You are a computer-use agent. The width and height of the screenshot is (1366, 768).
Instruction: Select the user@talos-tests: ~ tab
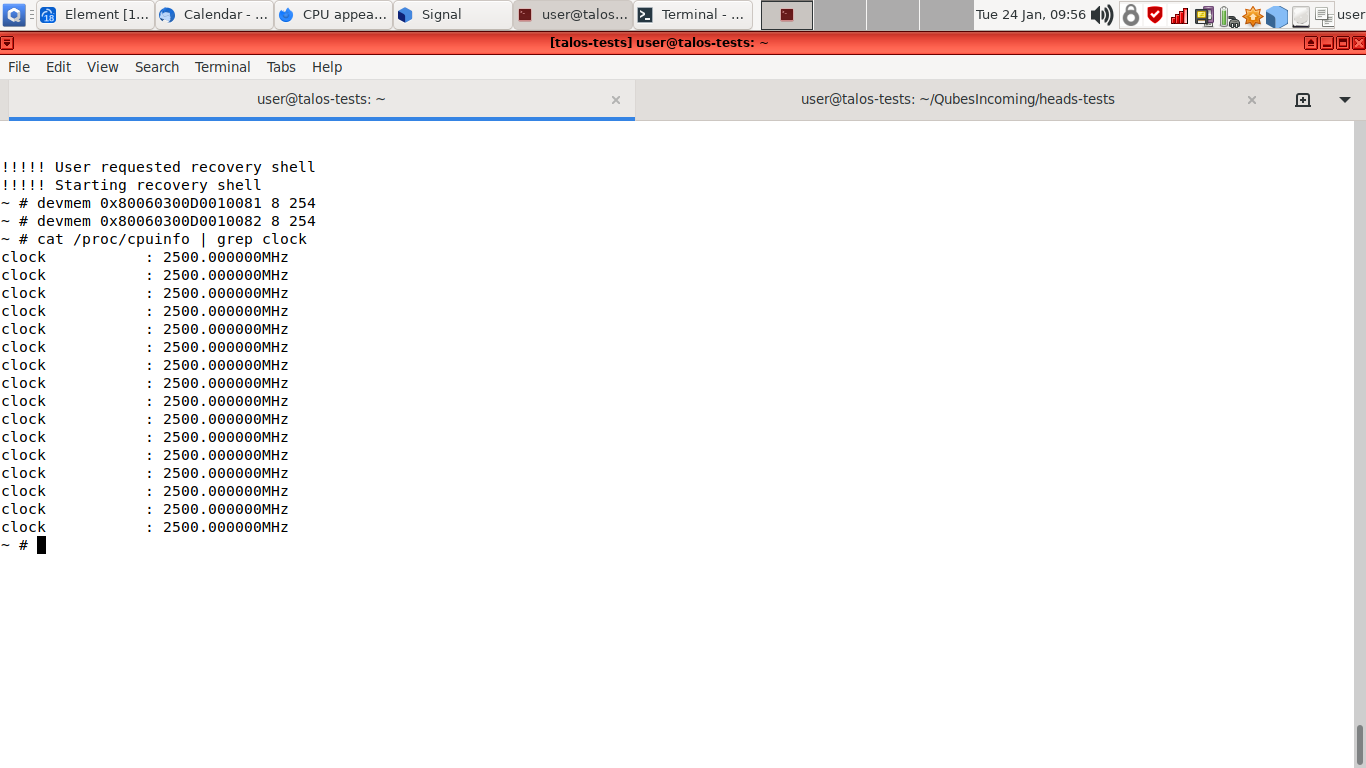click(321, 99)
